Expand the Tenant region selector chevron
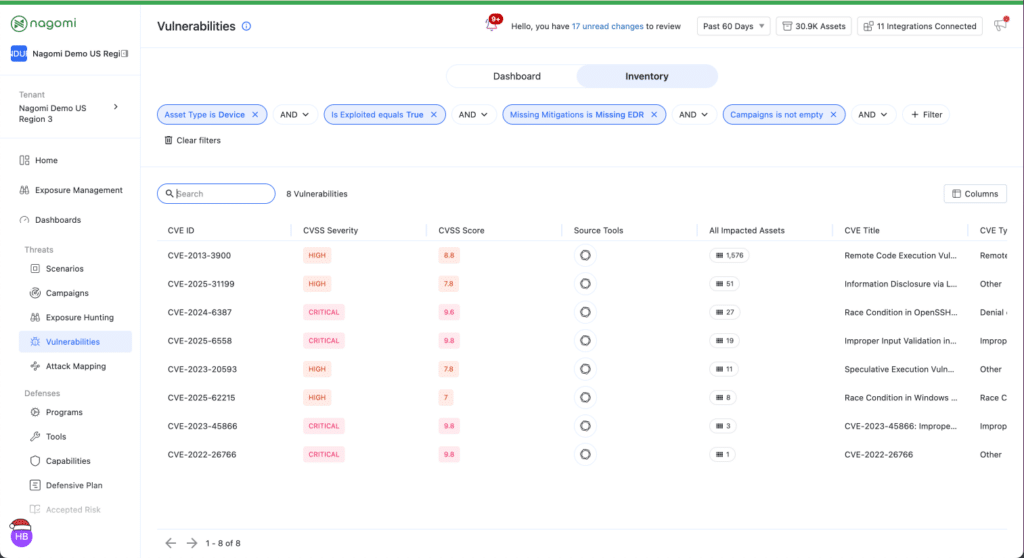 click(115, 106)
